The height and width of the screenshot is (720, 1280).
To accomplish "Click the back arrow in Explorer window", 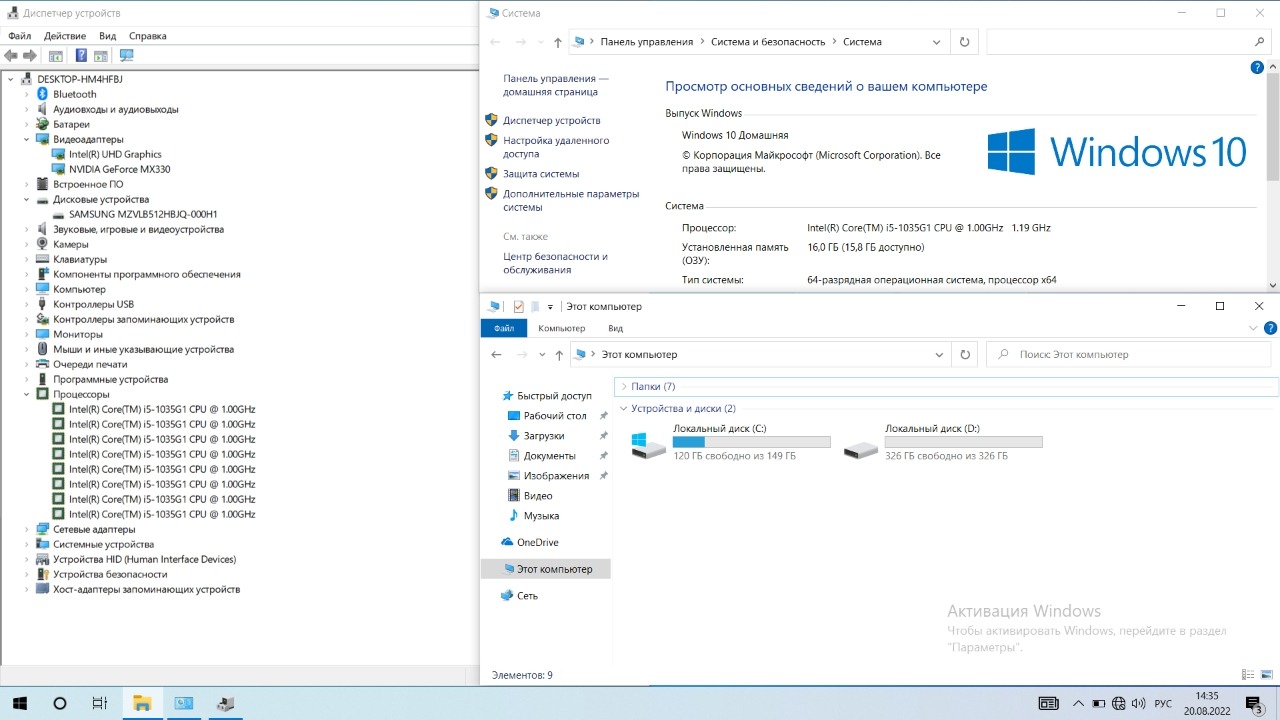I will (x=497, y=354).
